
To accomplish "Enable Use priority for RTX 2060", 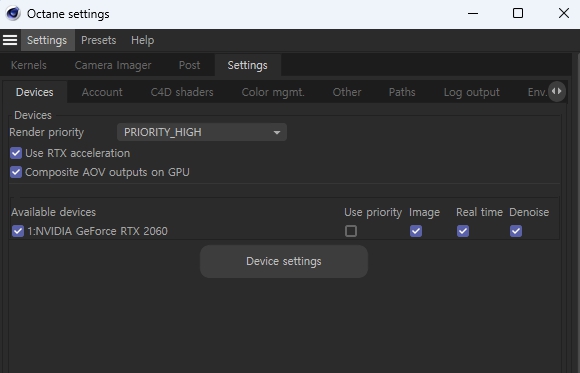I will (x=351, y=231).
